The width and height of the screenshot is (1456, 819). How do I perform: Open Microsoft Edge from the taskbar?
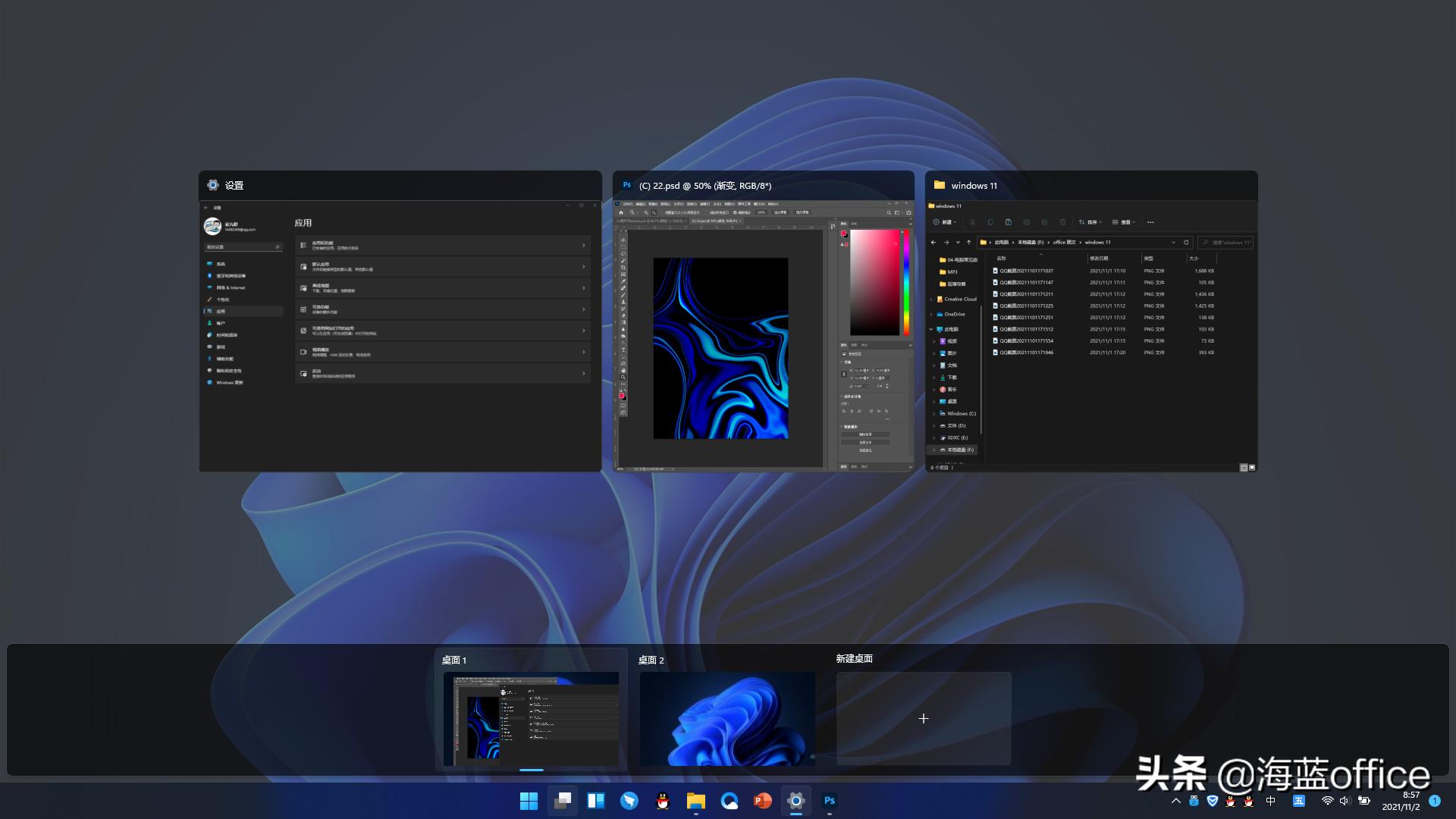[x=629, y=801]
